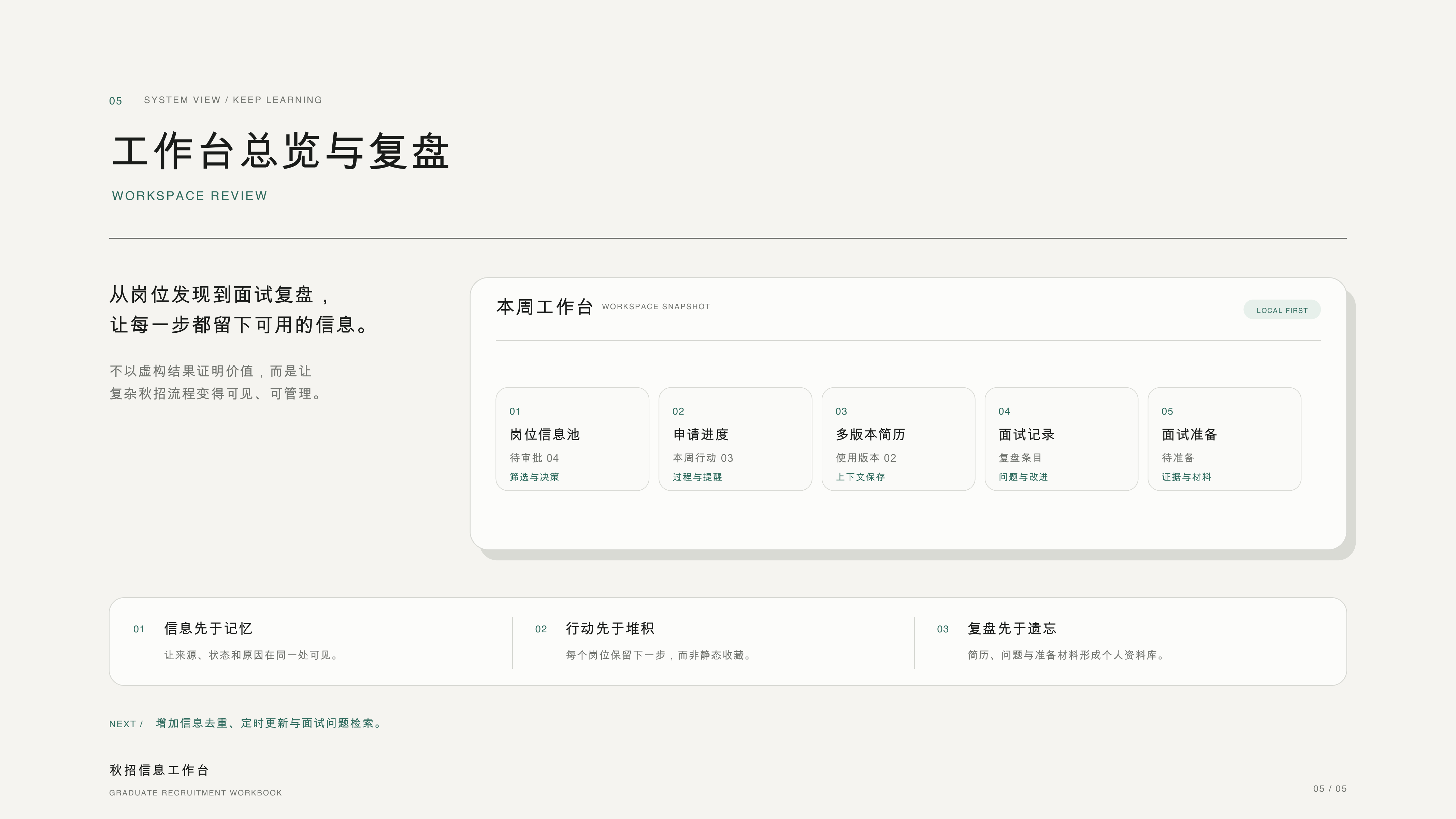This screenshot has height=819, width=1456.
Task: Click the 秋招信息工作台 footer title
Action: 159,770
